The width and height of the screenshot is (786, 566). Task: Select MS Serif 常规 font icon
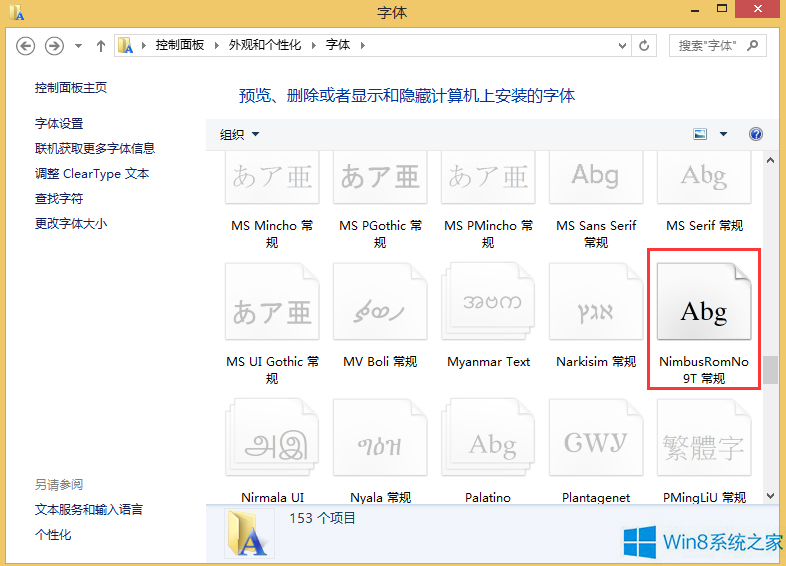tap(704, 177)
